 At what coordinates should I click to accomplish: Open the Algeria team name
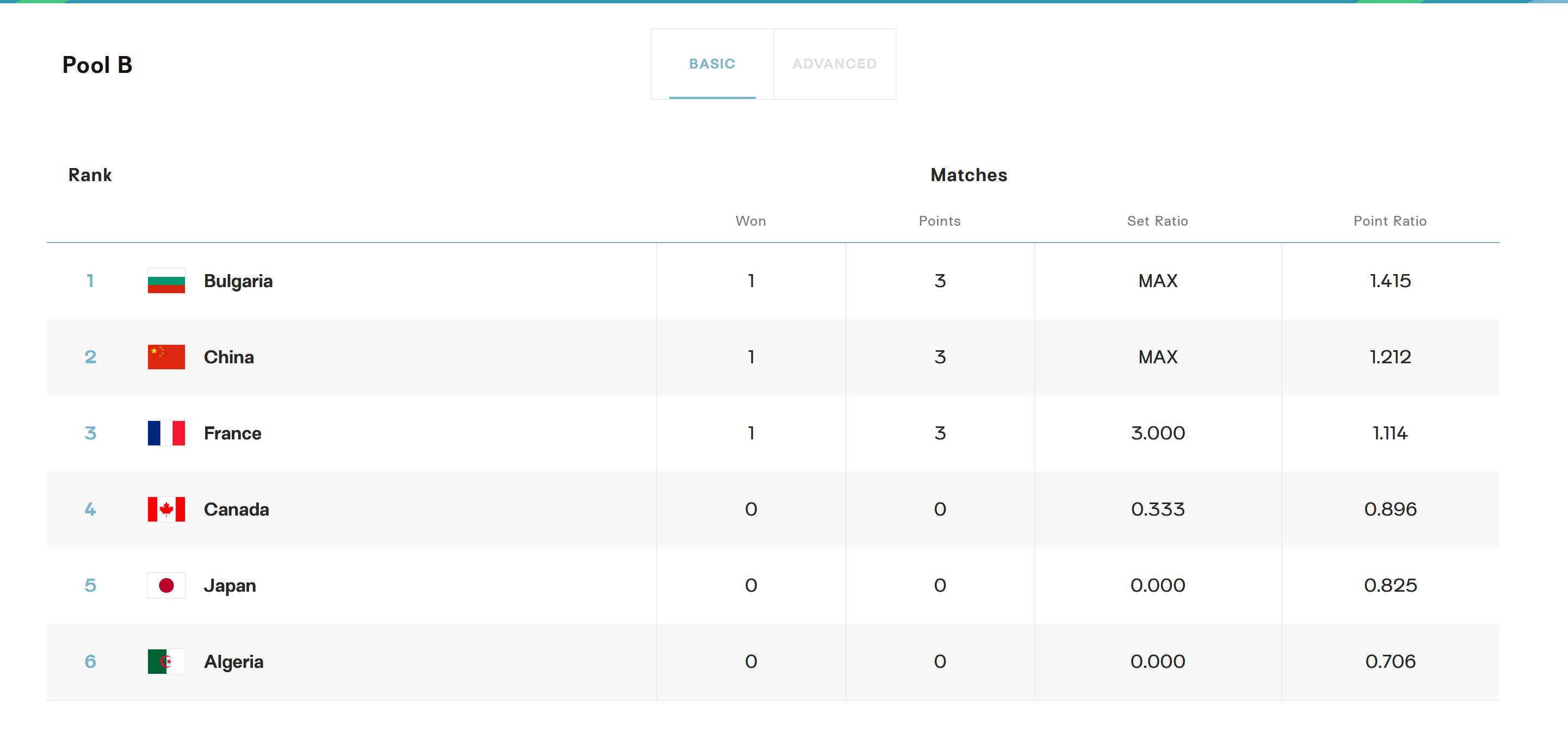(234, 661)
